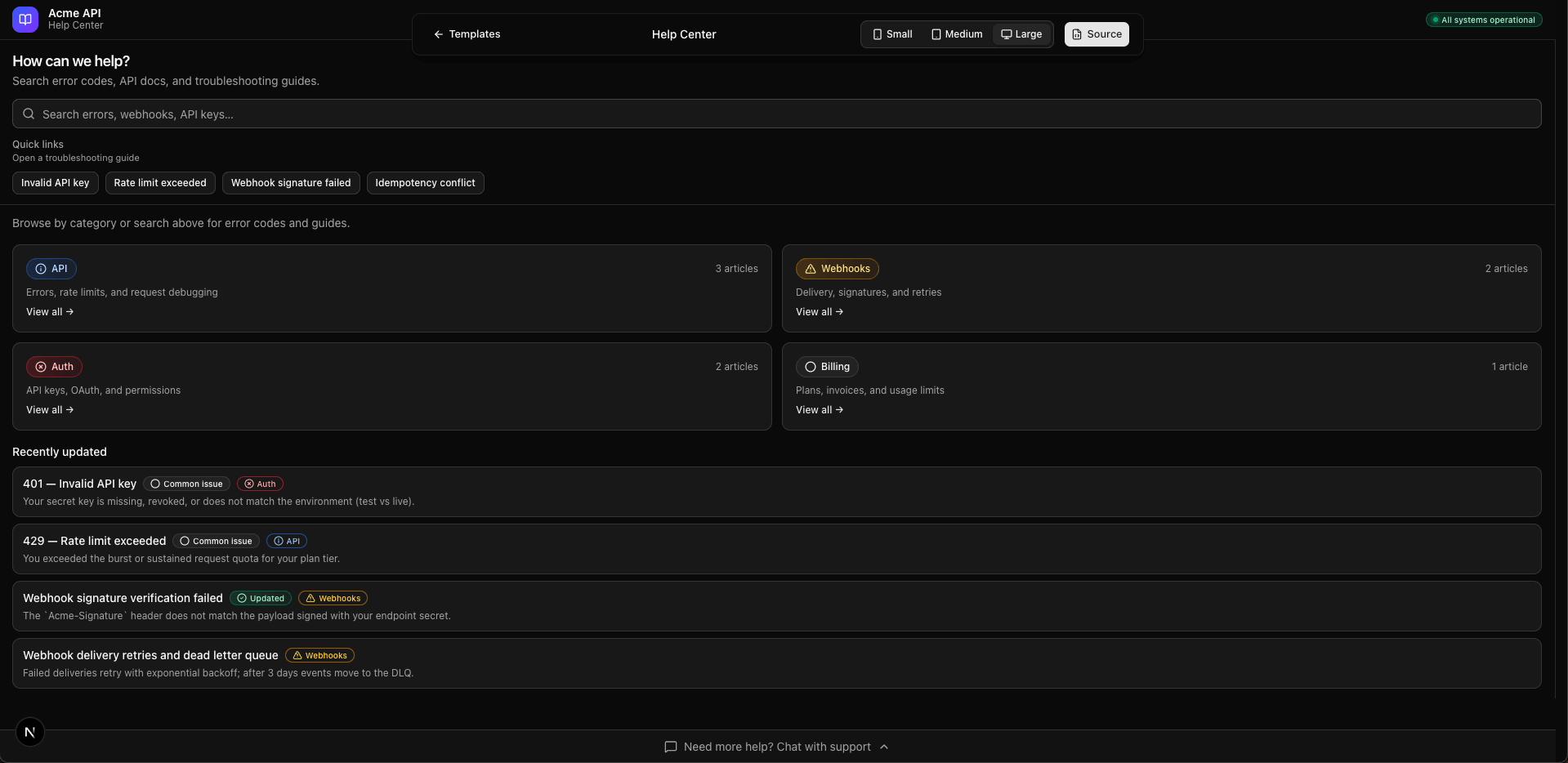Click the Quick links label

(38, 145)
